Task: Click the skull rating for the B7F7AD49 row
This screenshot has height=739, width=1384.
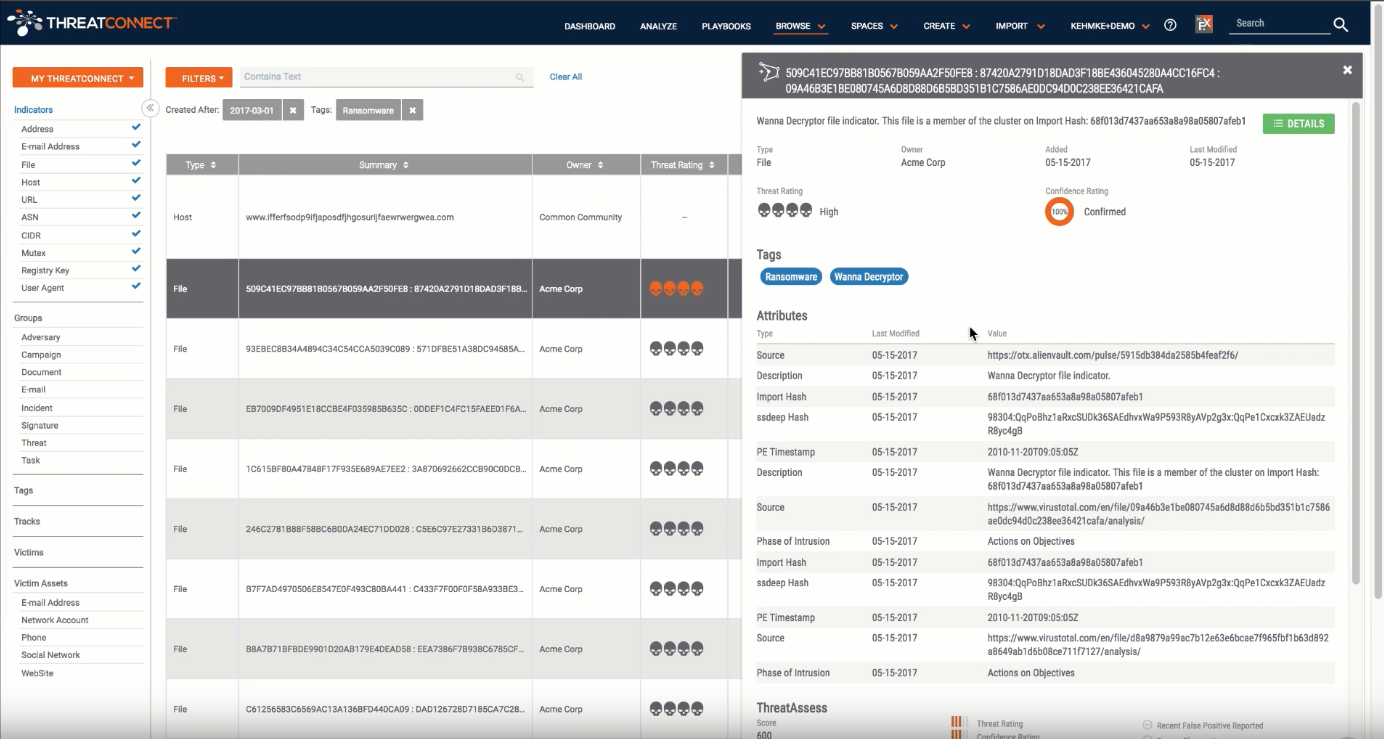Action: (677, 589)
